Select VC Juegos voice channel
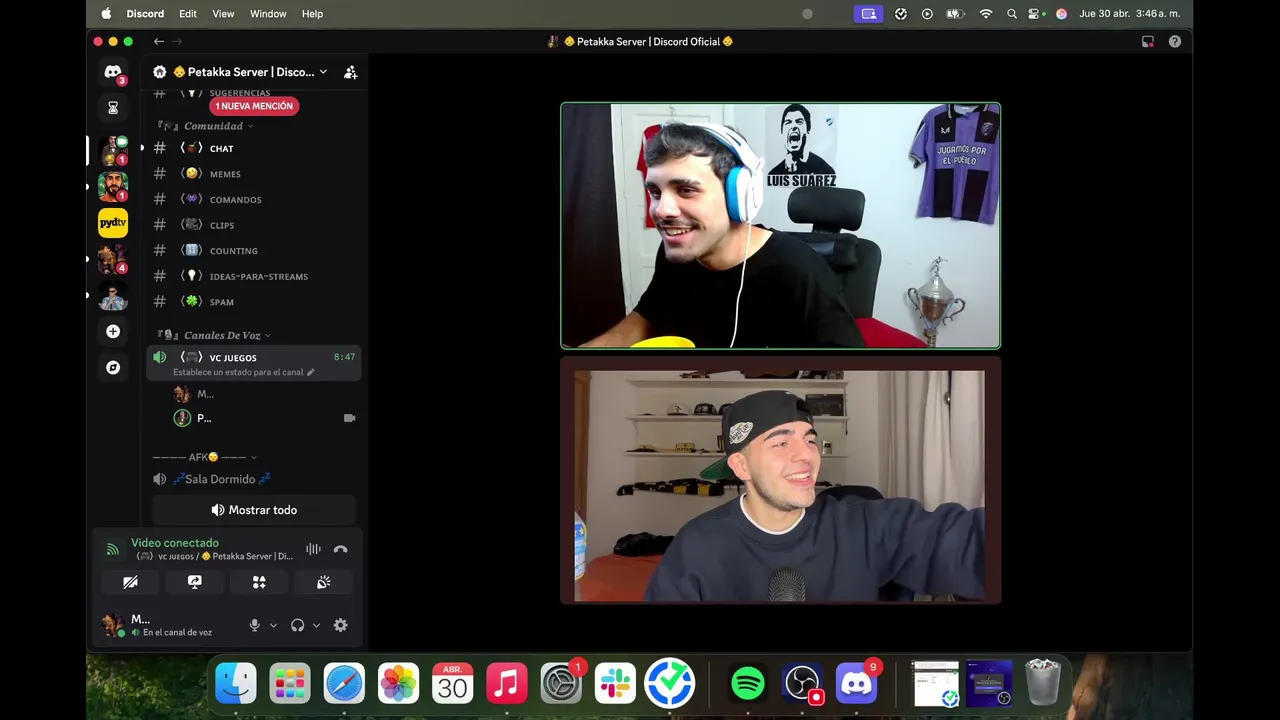Viewport: 1280px width, 720px height. click(254, 364)
